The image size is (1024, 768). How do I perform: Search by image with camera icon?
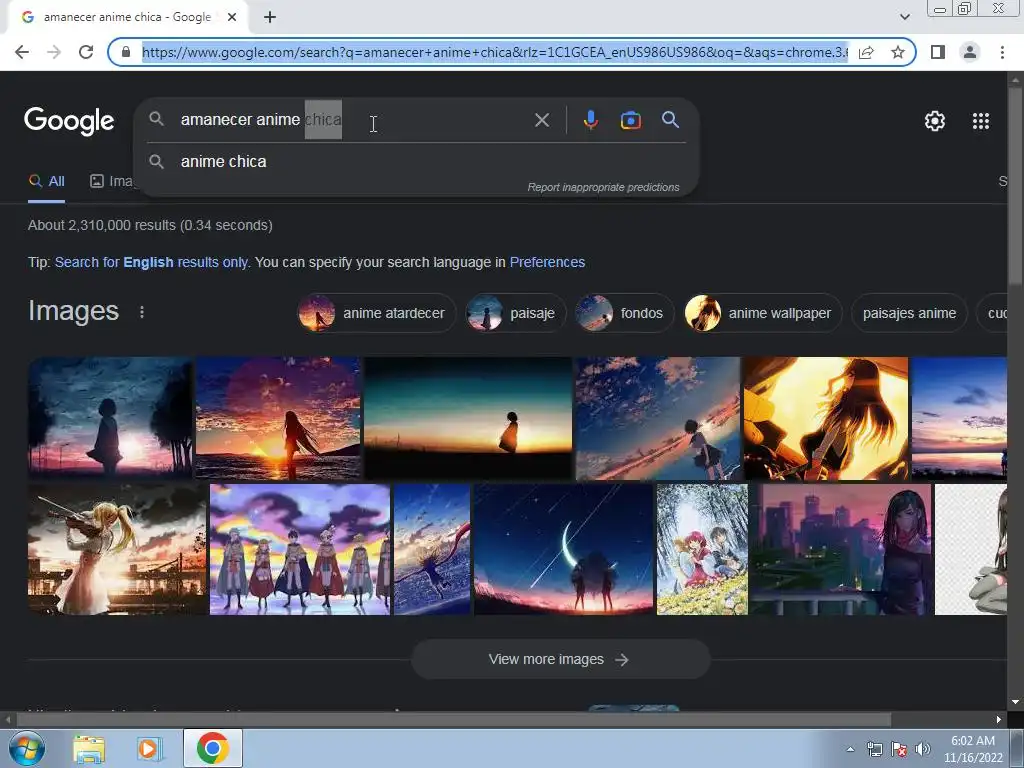(x=630, y=120)
